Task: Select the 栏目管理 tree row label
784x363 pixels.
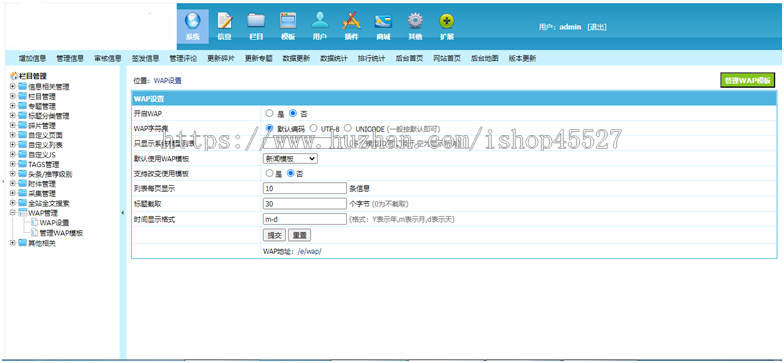Action: click(32, 76)
